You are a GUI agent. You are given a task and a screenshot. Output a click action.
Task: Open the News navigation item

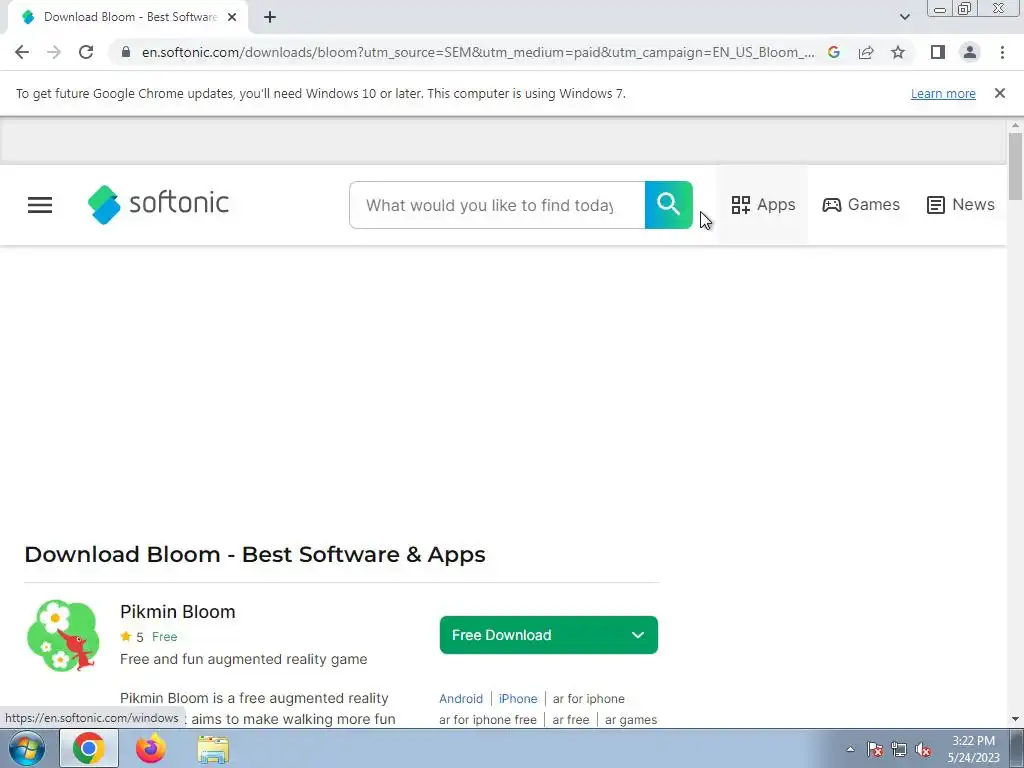tap(961, 205)
